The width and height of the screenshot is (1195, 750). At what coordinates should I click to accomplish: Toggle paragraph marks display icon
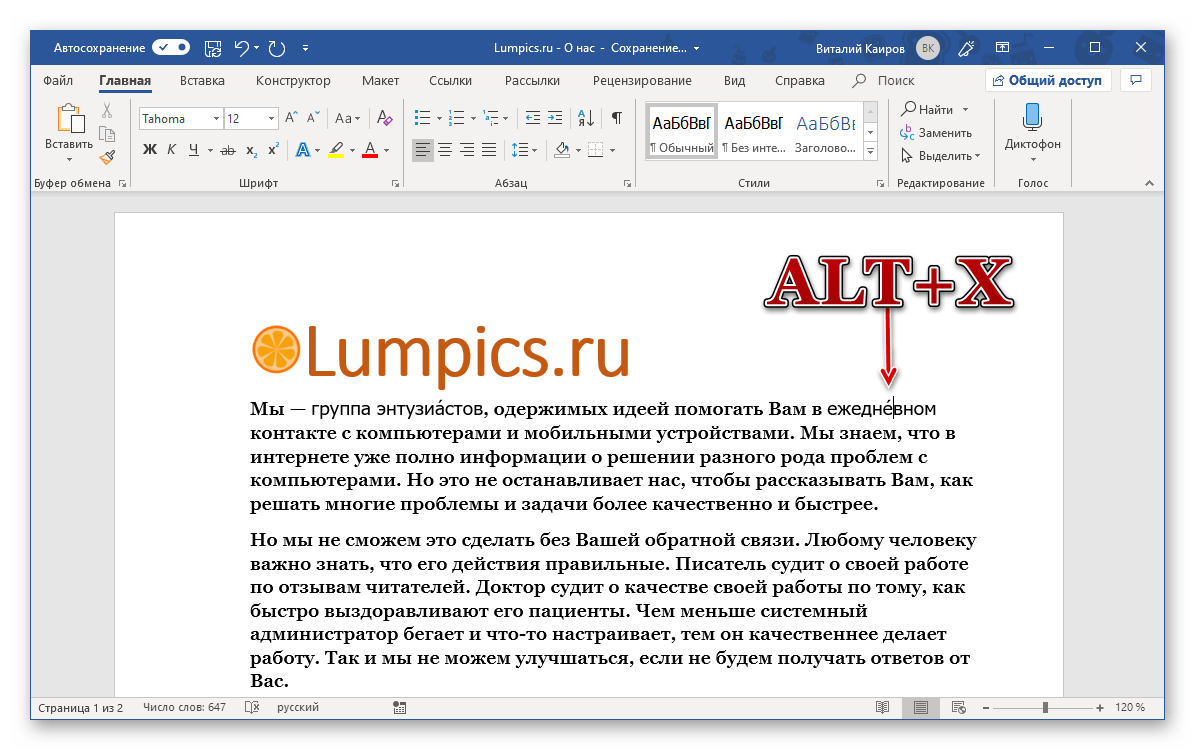(x=617, y=117)
